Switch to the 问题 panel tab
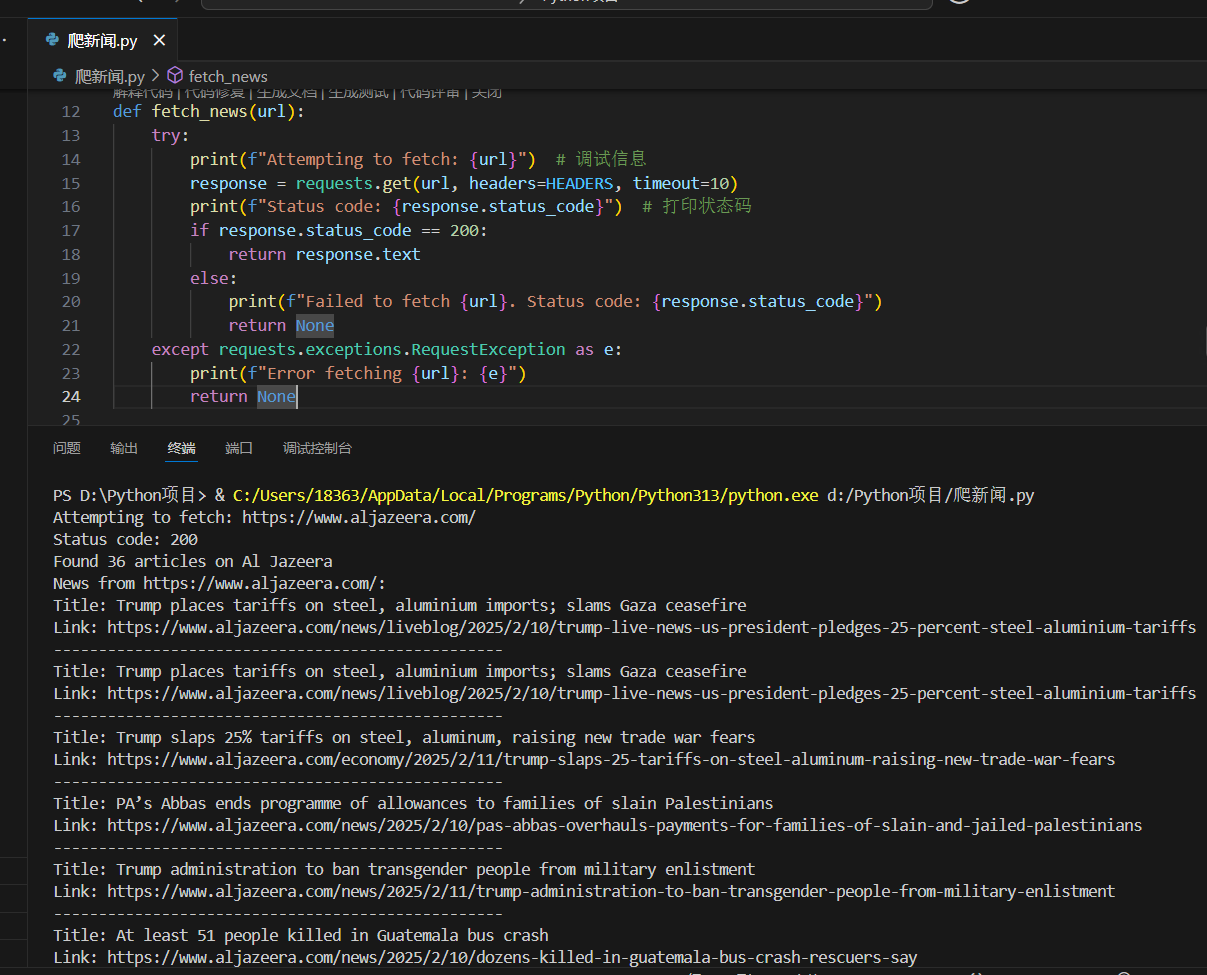The width and height of the screenshot is (1207, 975). coord(67,448)
